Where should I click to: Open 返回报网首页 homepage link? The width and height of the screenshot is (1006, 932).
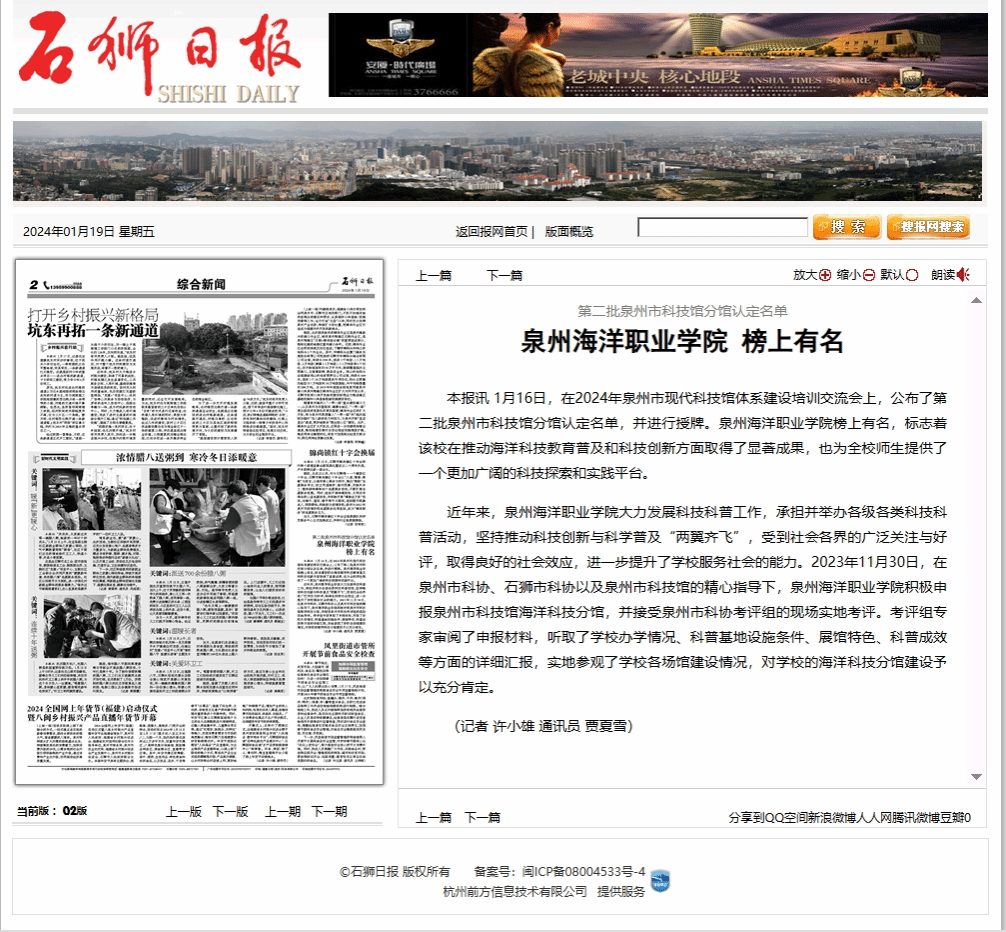tap(491, 231)
